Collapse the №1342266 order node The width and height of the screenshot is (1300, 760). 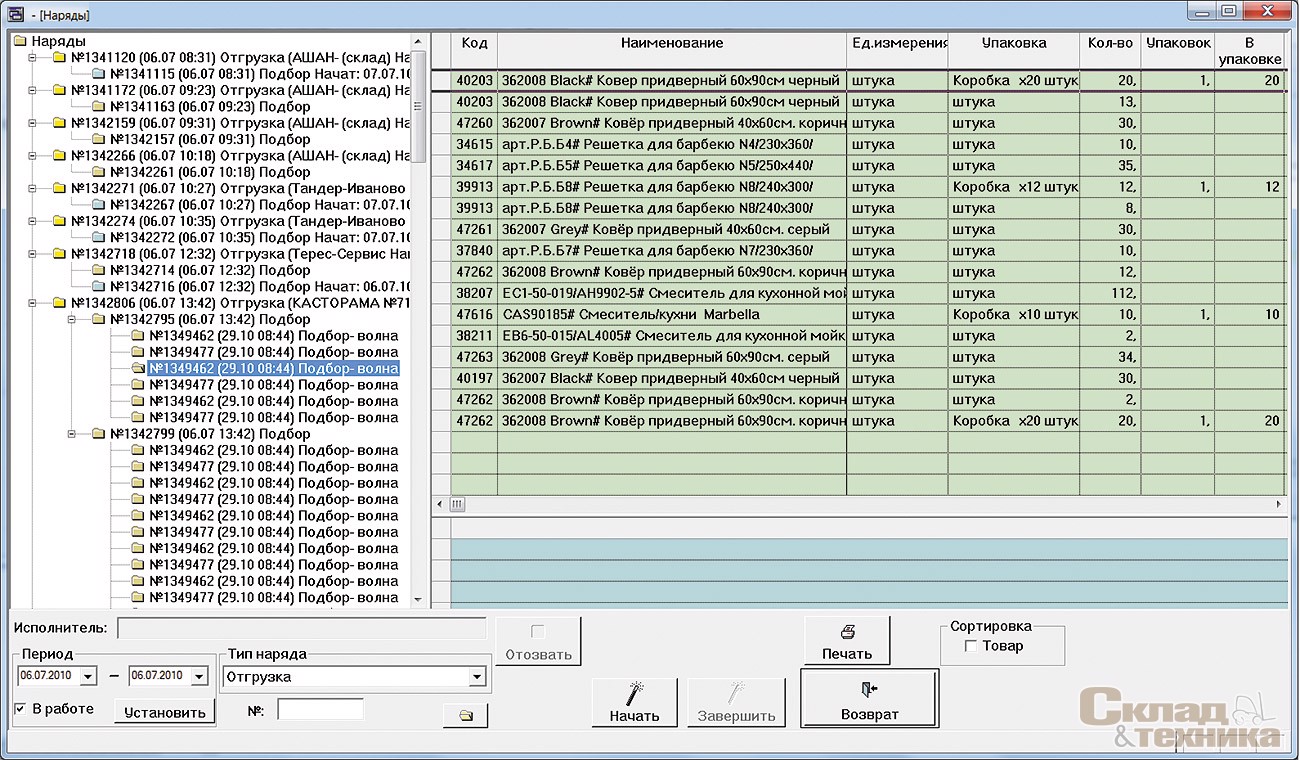pos(33,155)
